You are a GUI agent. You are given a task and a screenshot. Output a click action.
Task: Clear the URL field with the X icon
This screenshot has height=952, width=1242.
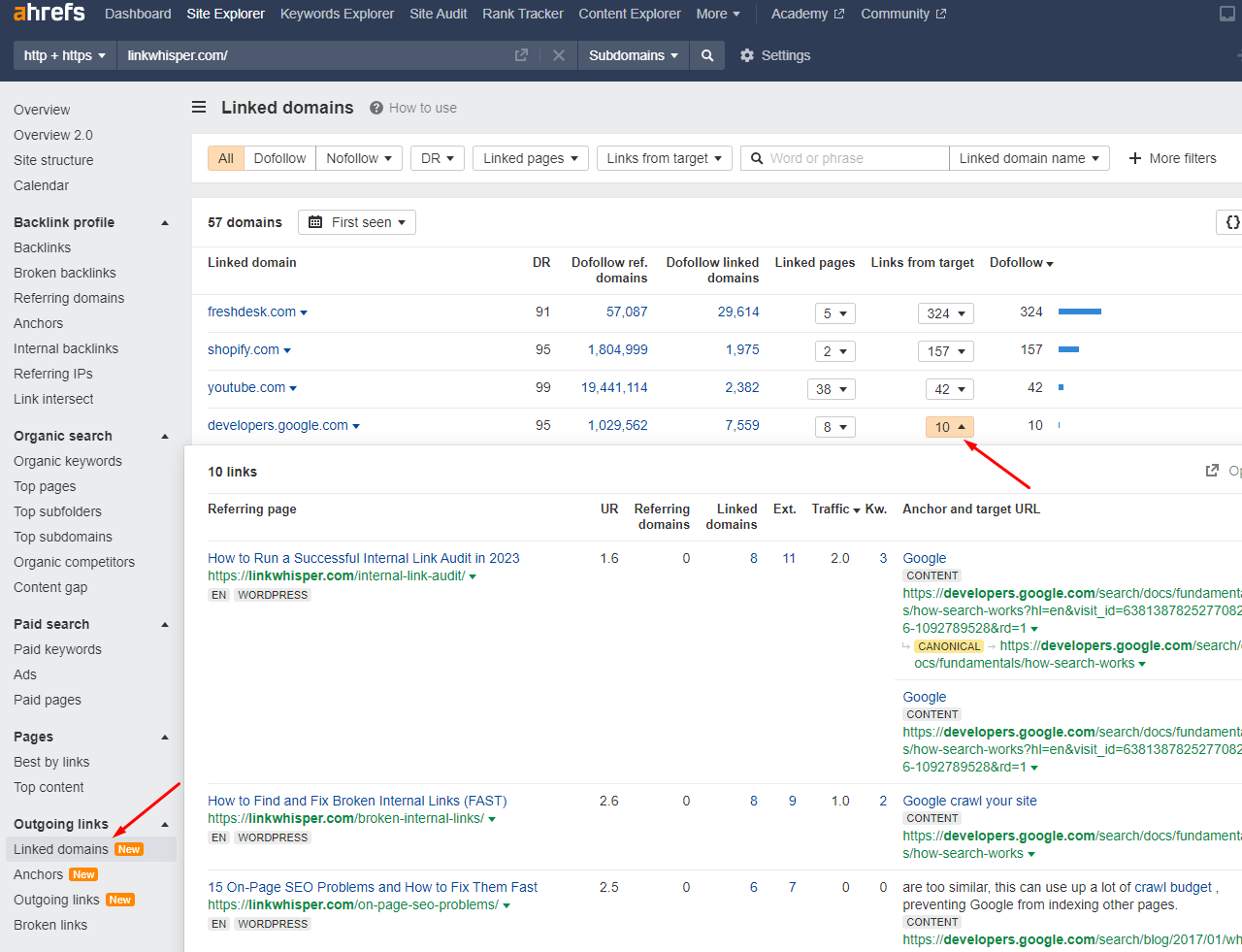[x=559, y=55]
